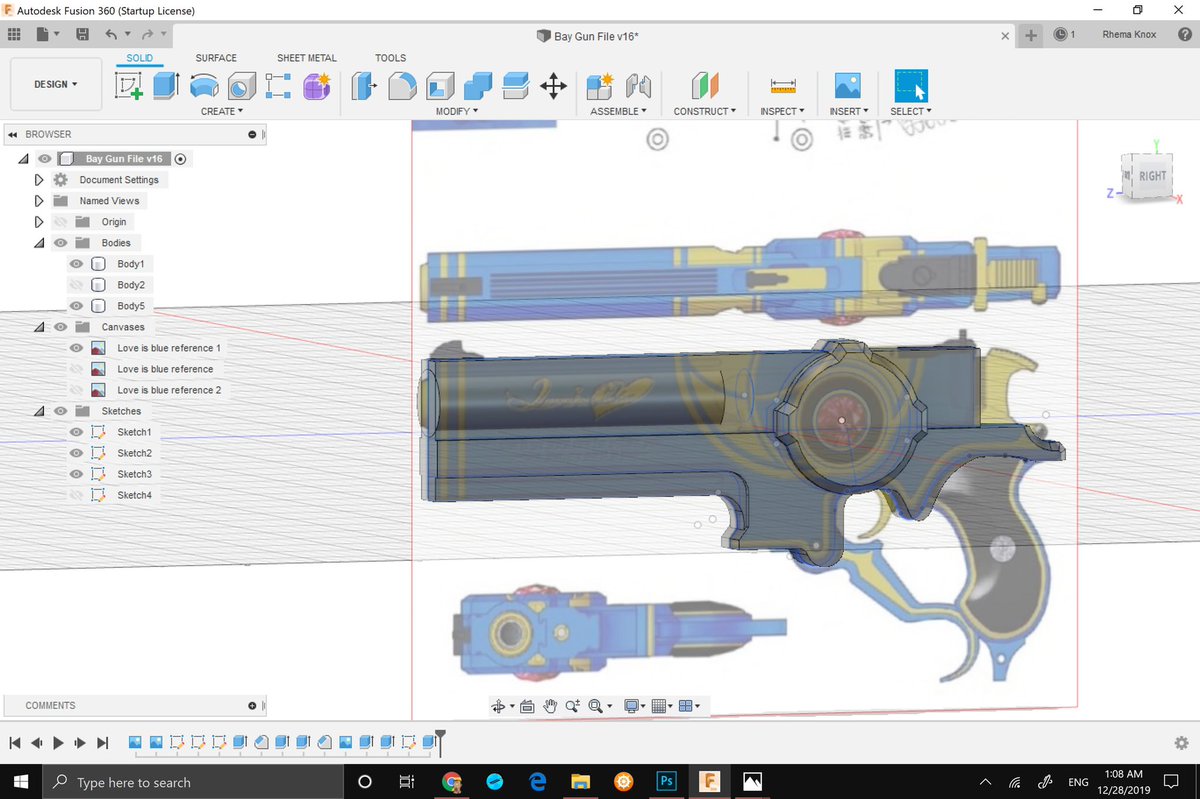
Task: Click the Offset Plane icon
Action: pos(705,86)
